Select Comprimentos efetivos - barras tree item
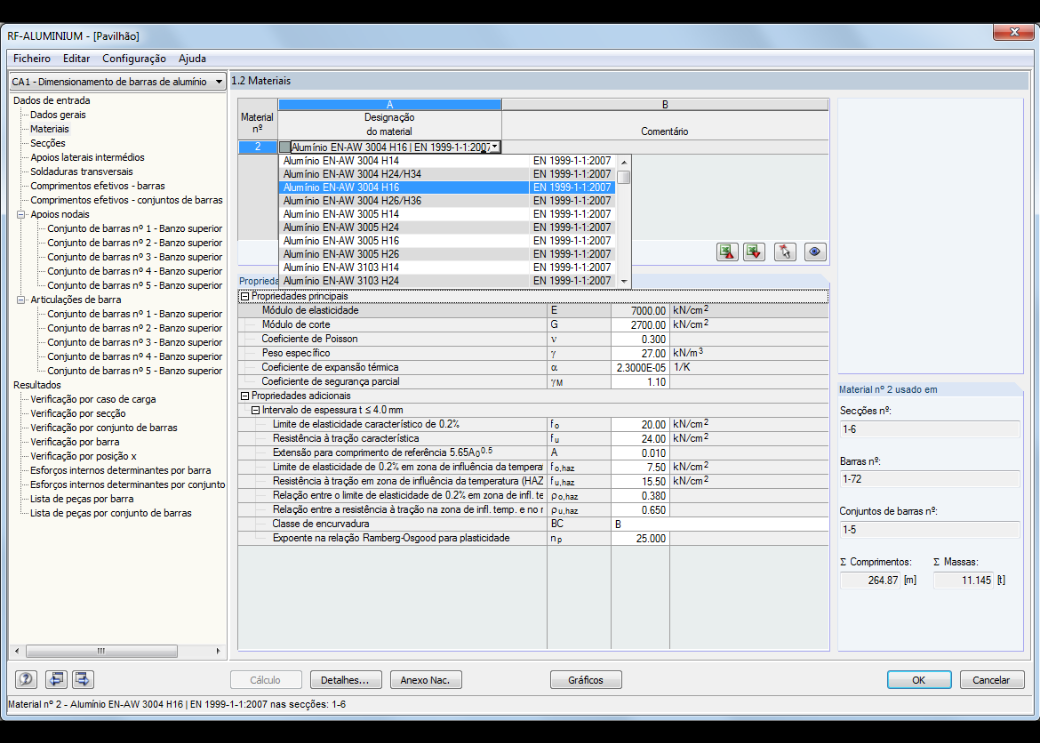Image resolution: width=1040 pixels, height=743 pixels. pyautogui.click(x=98, y=186)
